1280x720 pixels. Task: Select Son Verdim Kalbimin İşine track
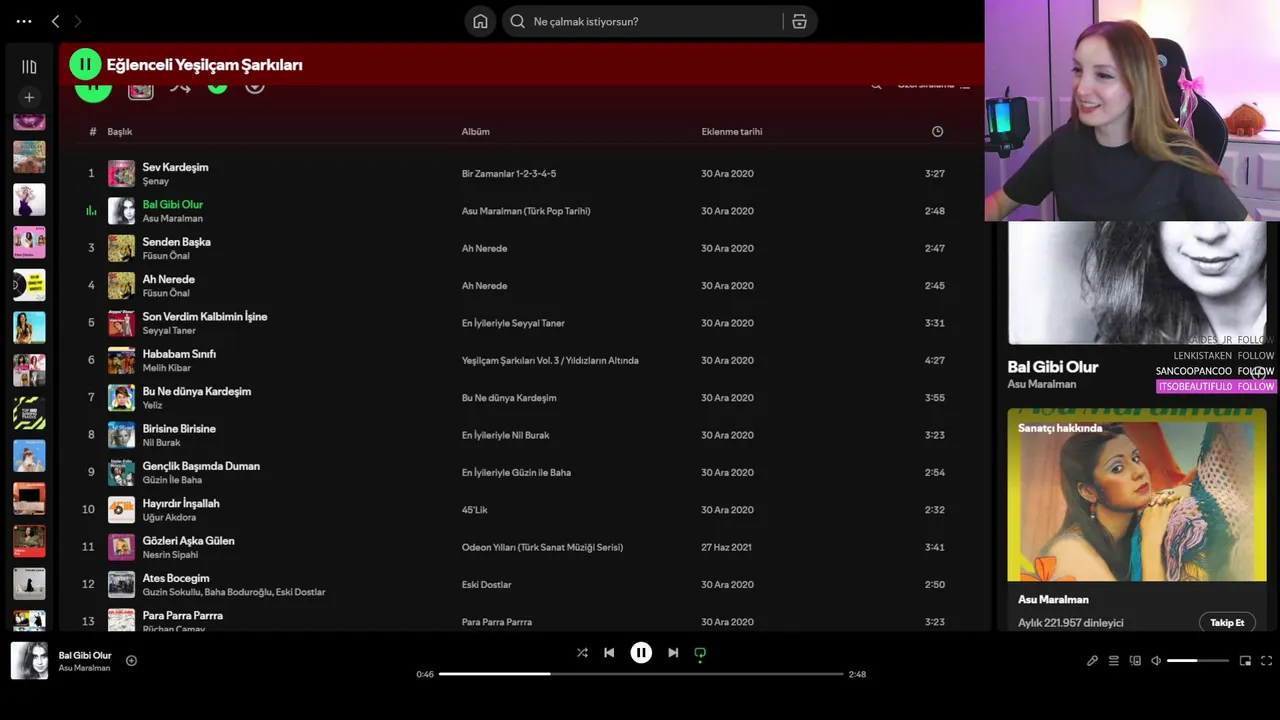click(205, 316)
